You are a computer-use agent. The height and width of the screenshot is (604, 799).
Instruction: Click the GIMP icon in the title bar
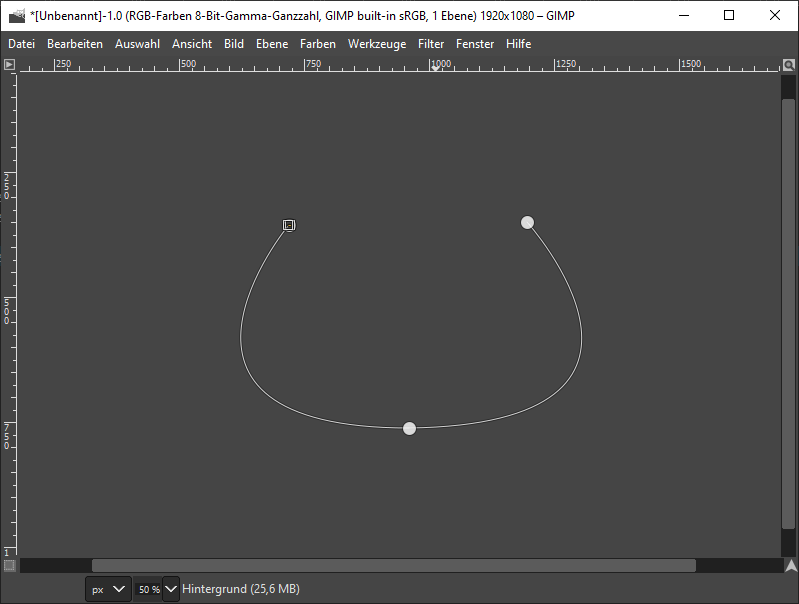(x=16, y=15)
